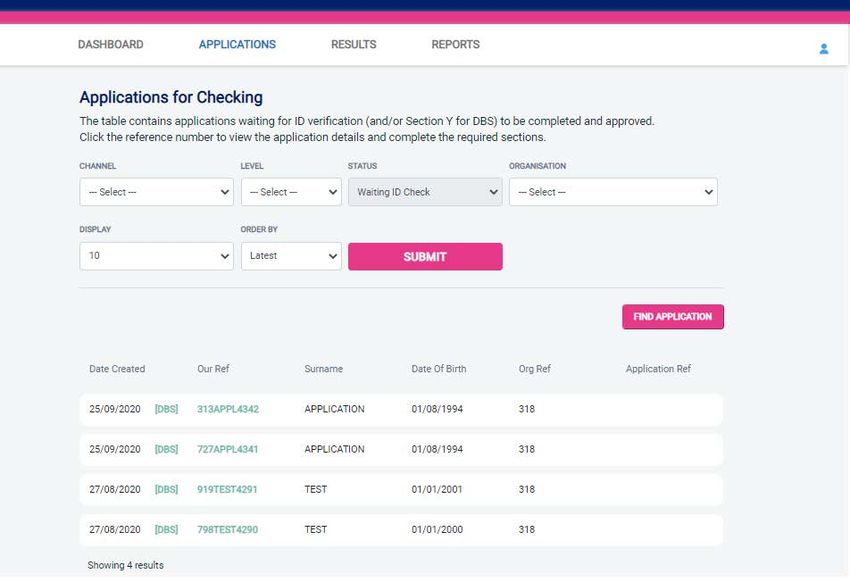Viewport: 850px width, 582px height.
Task: Sort by Date Created column header
Action: click(x=117, y=369)
